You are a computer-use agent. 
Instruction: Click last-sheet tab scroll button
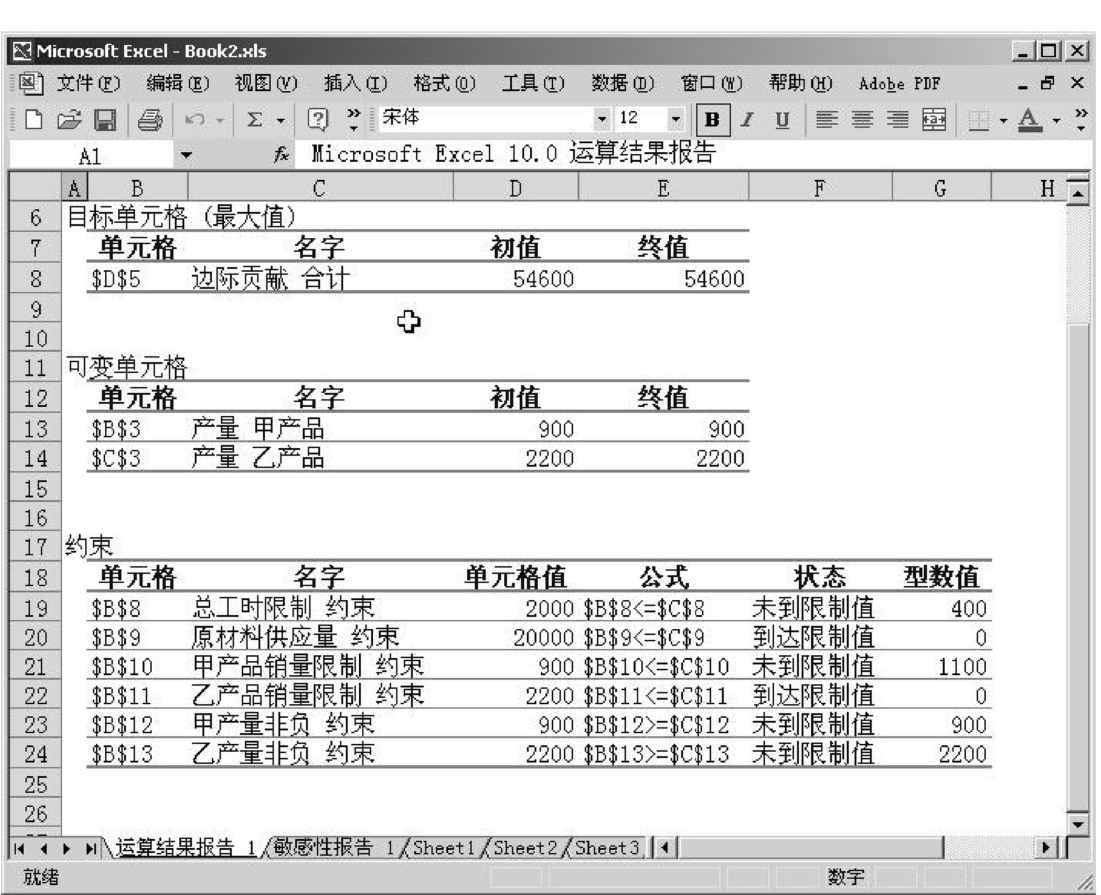(91, 849)
